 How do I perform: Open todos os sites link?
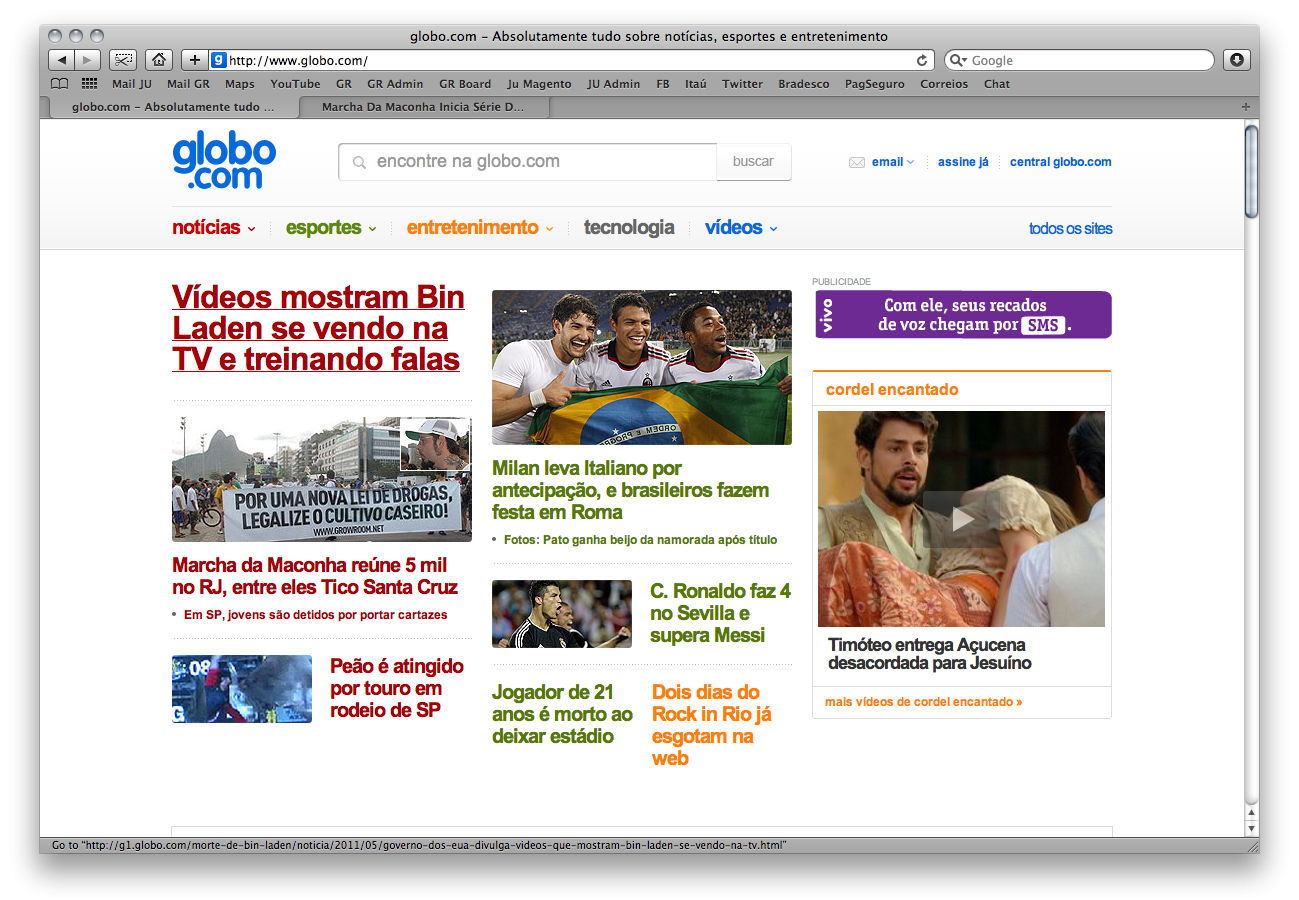click(x=1070, y=229)
